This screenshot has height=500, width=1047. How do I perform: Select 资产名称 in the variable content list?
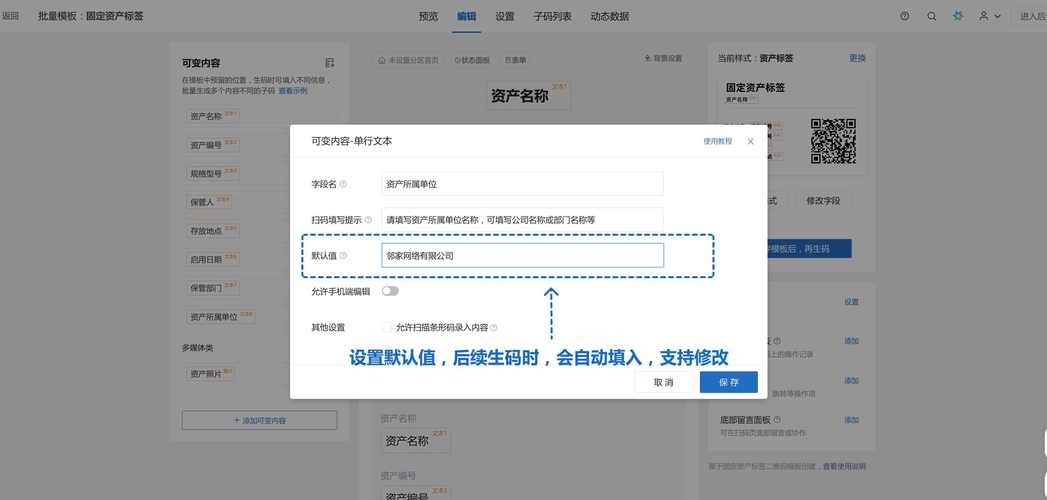tap(213, 116)
